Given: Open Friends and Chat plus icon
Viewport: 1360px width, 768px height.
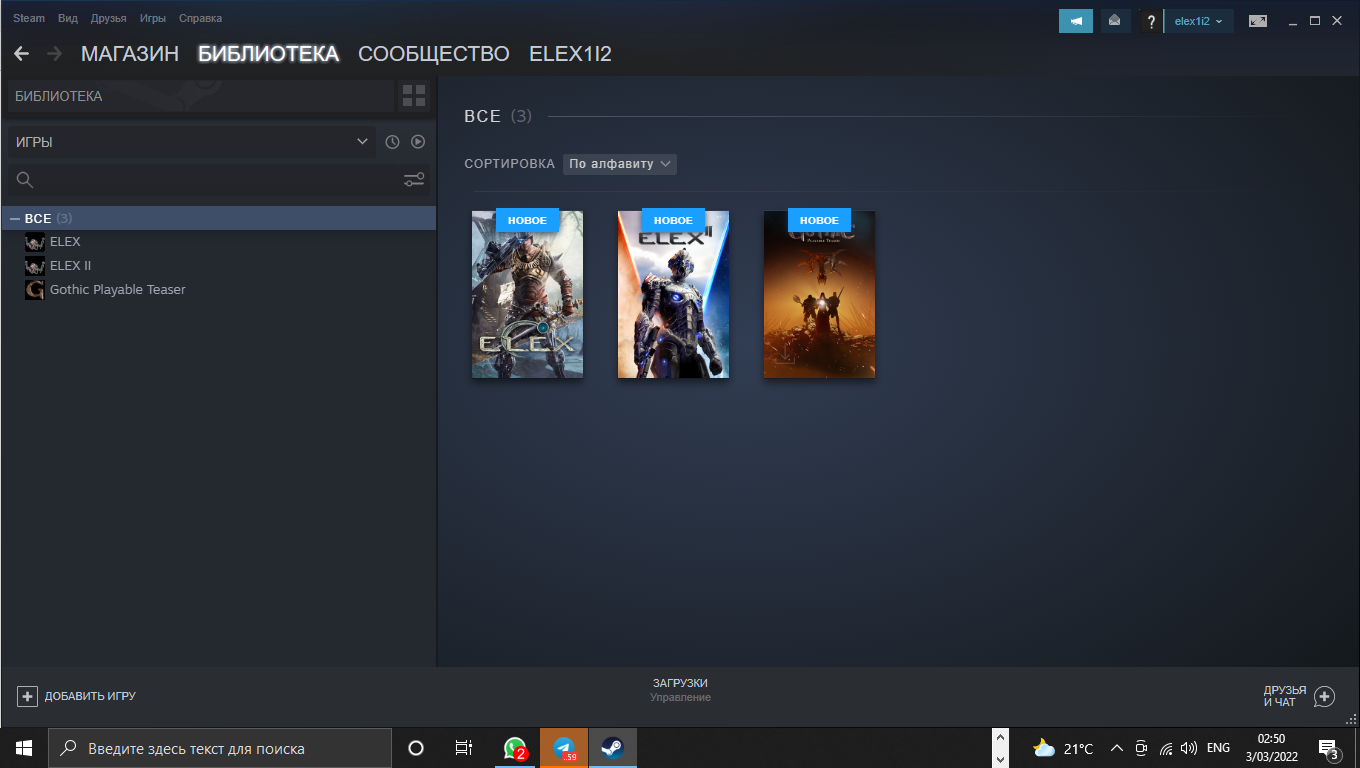Looking at the screenshot, I should pyautogui.click(x=1324, y=696).
